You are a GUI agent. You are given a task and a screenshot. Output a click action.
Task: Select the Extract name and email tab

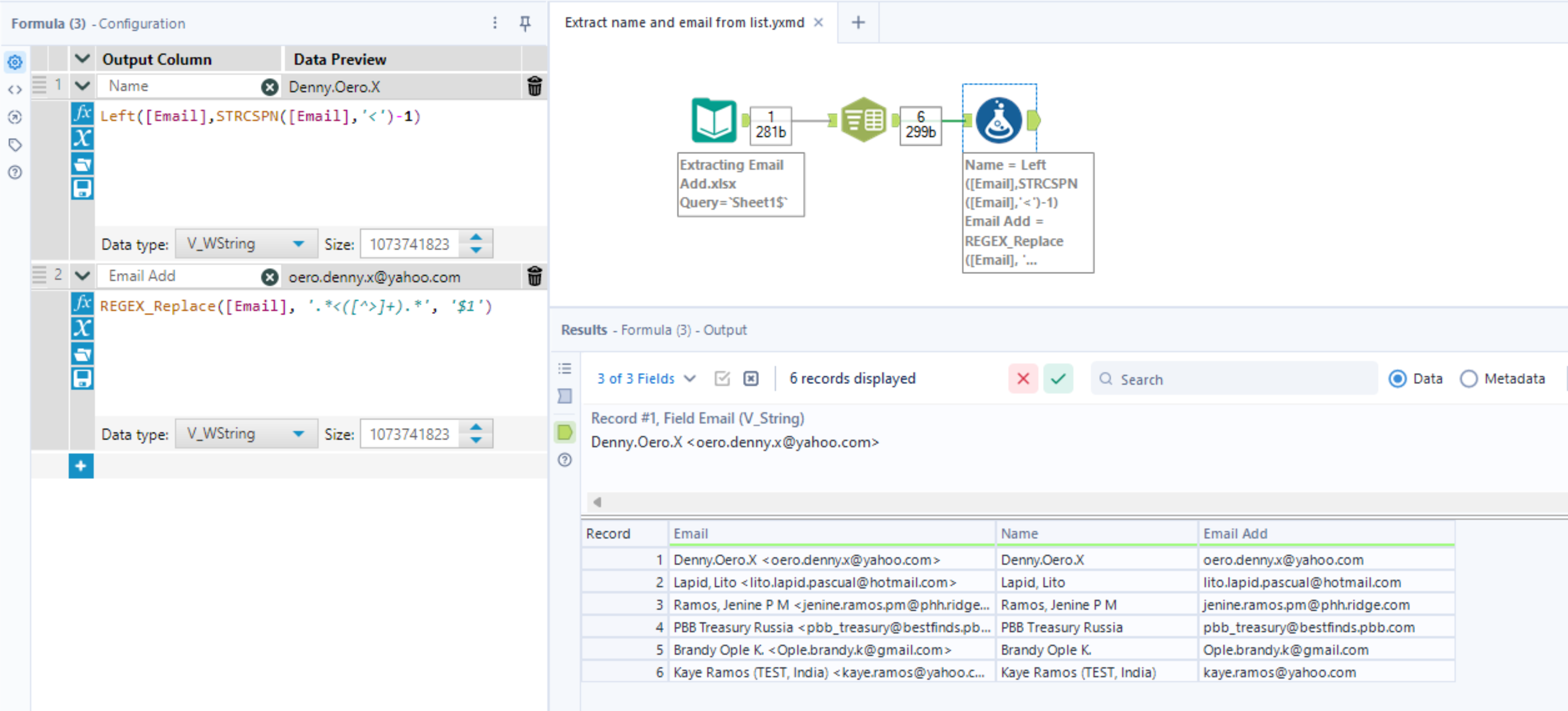pos(682,22)
